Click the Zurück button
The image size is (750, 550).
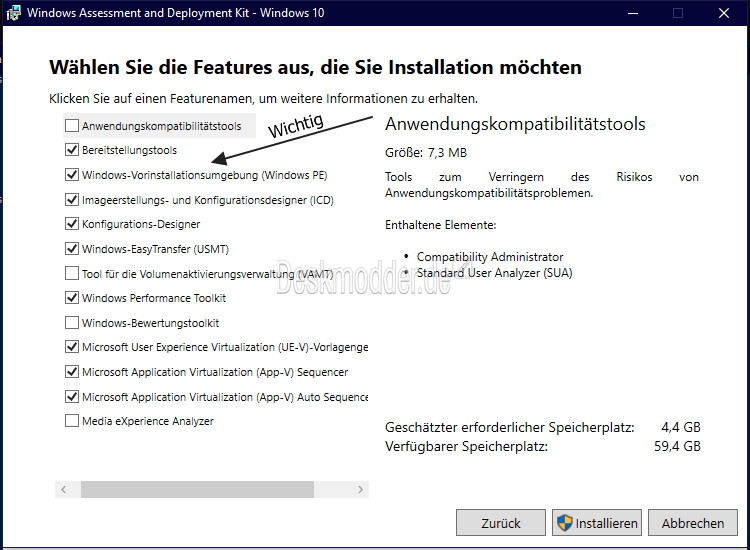point(501,523)
